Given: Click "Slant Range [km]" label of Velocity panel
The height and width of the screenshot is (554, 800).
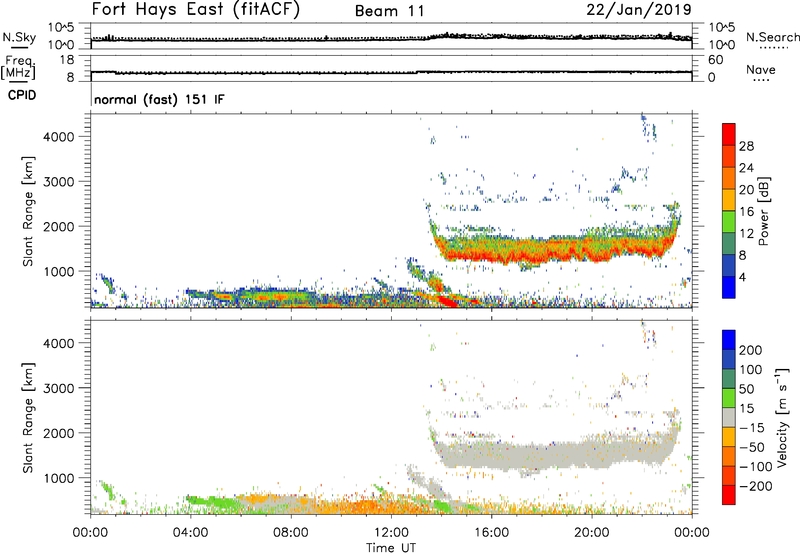Looking at the screenshot, I should pyautogui.click(x=28, y=418).
